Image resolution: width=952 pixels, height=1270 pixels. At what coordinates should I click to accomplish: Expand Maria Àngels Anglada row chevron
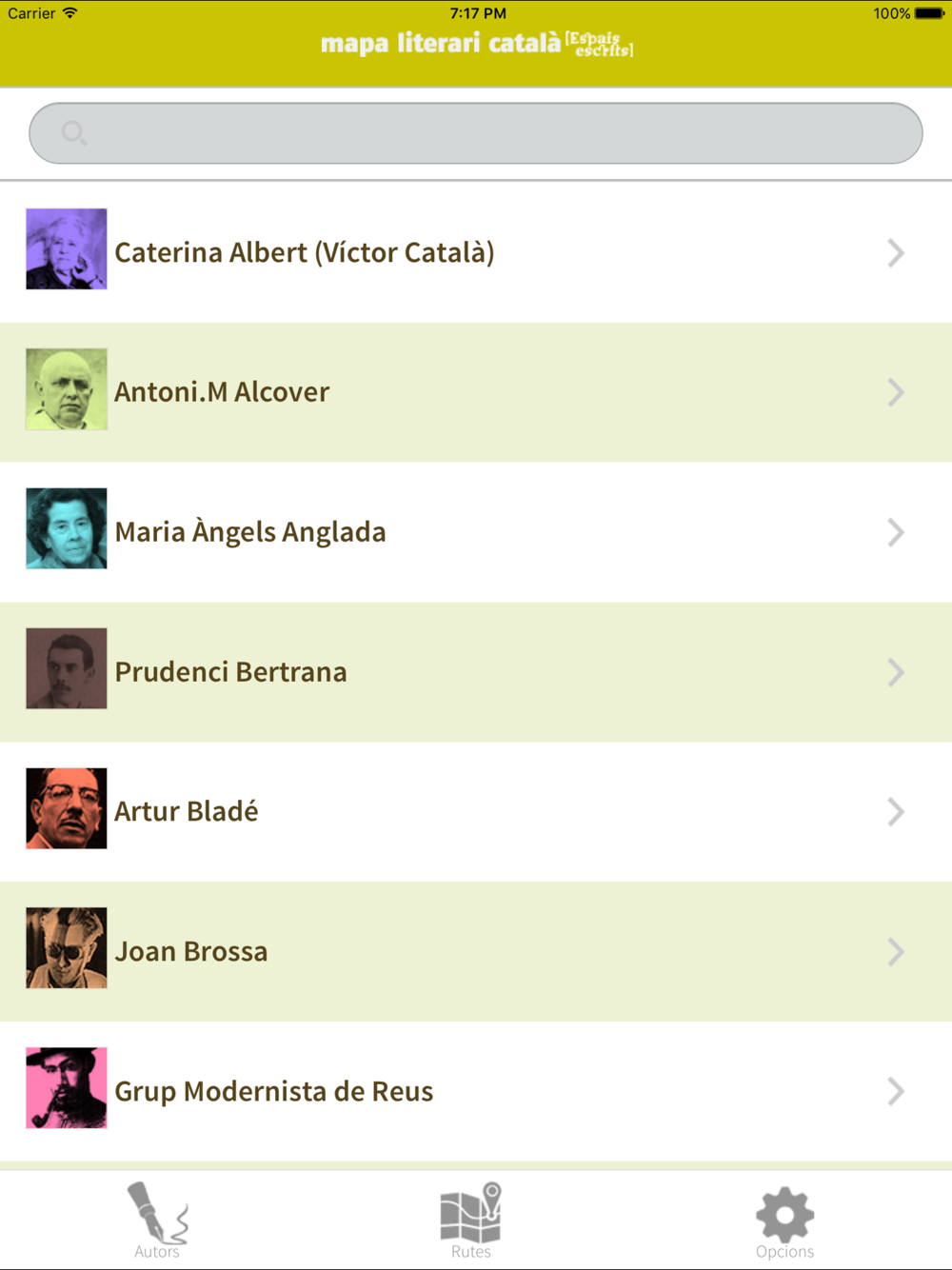[896, 532]
